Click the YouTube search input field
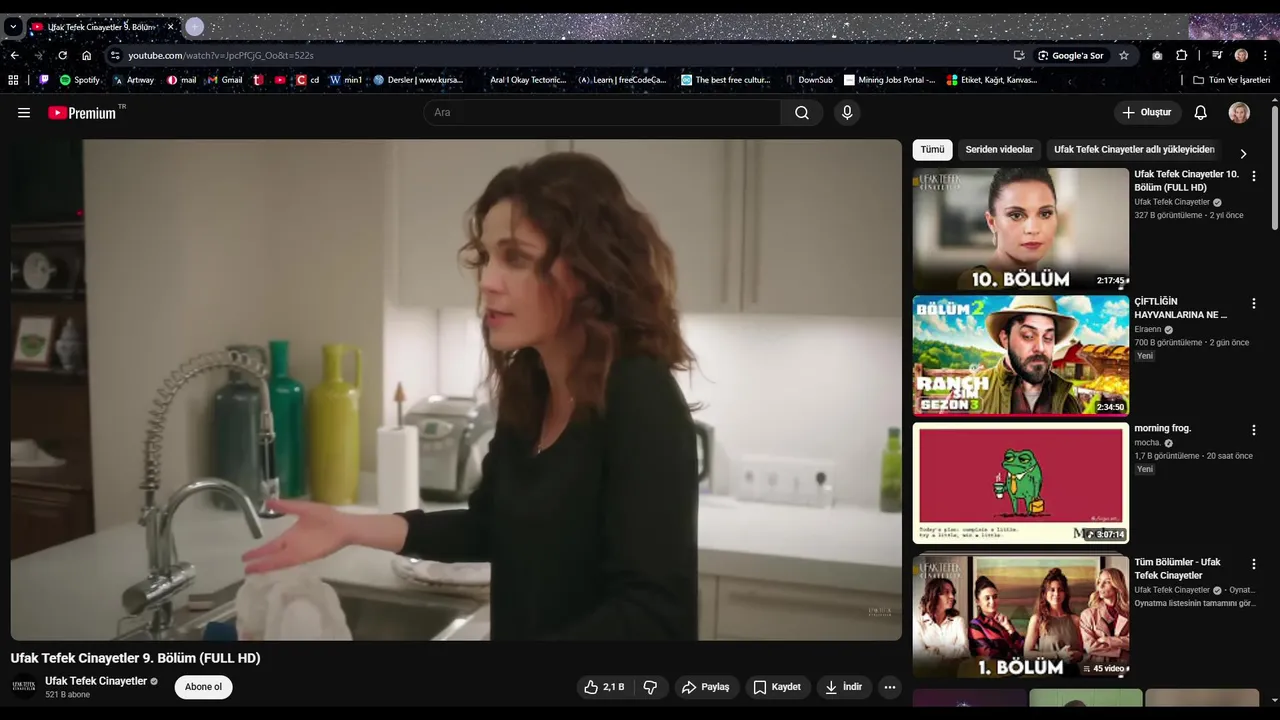 tap(602, 113)
